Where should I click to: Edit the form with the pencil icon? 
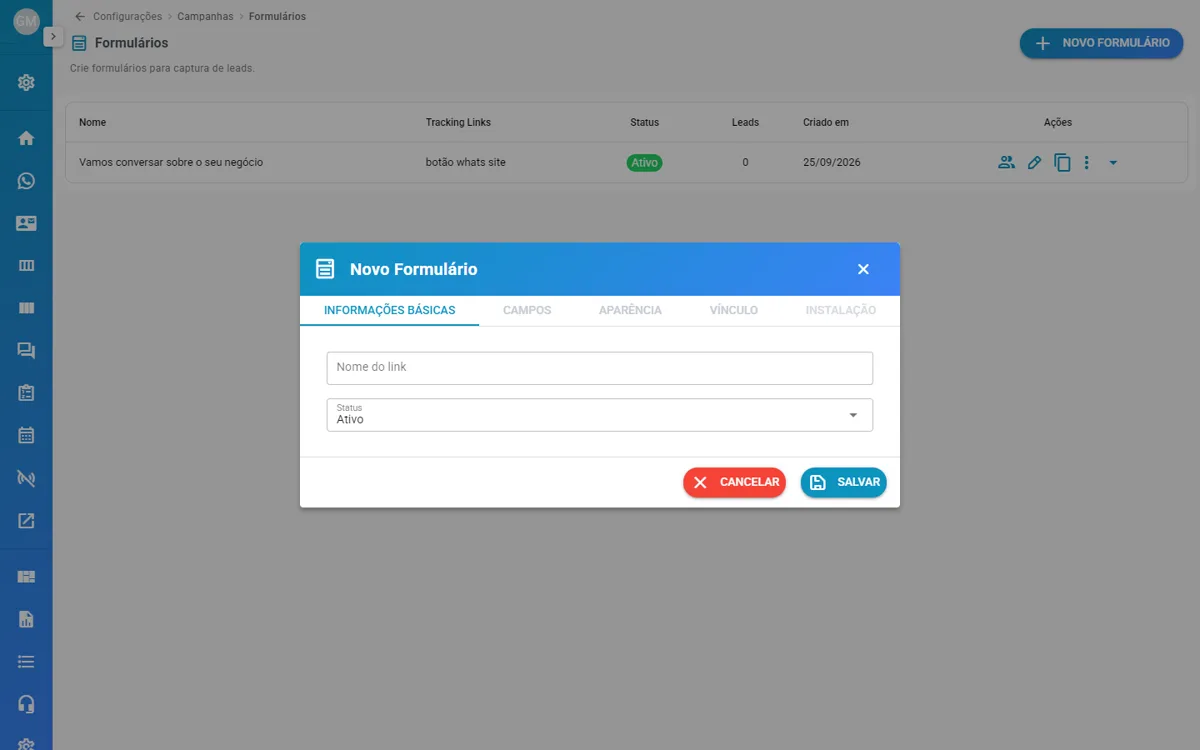click(1035, 162)
